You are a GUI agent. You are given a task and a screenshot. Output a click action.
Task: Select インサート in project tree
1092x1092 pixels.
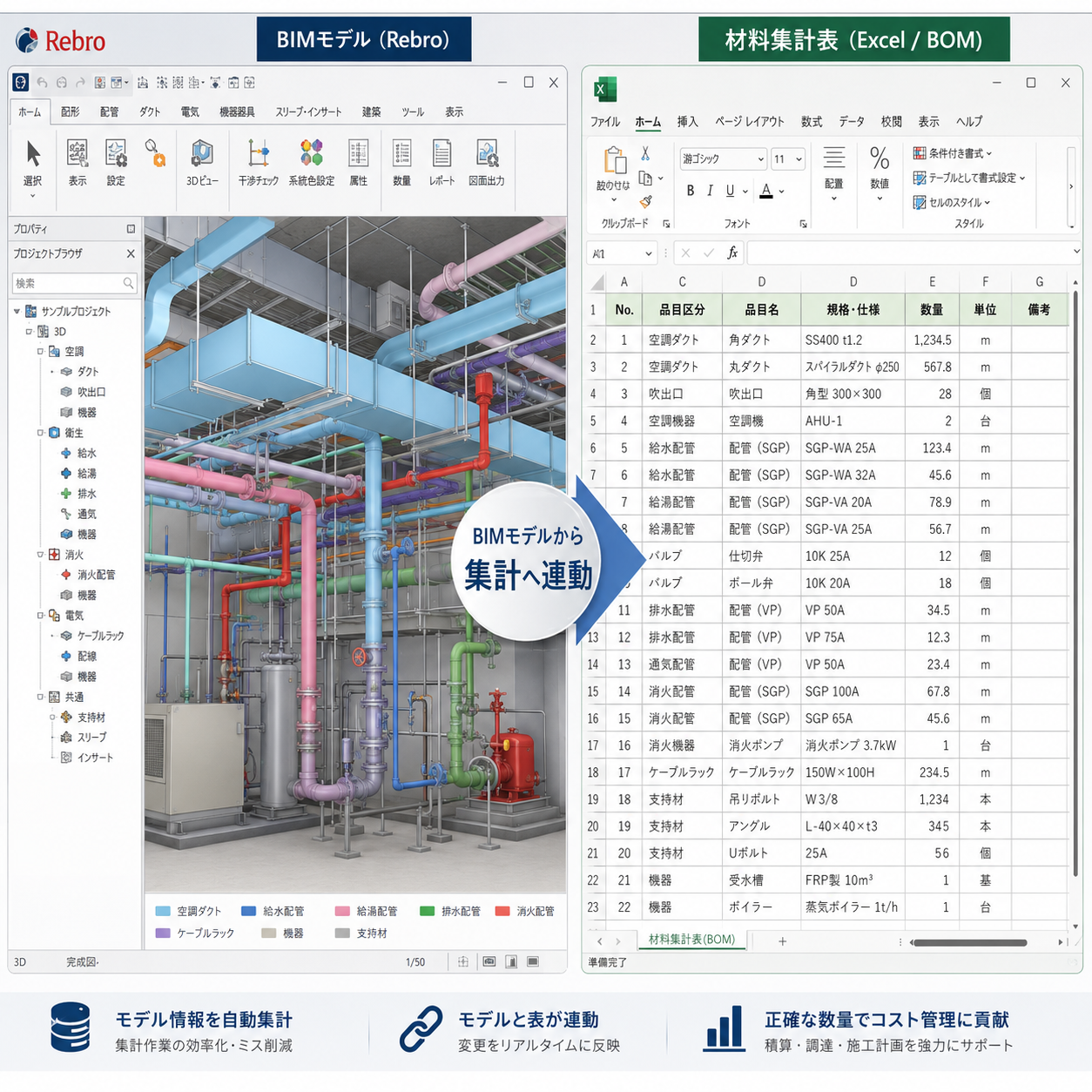(95, 758)
